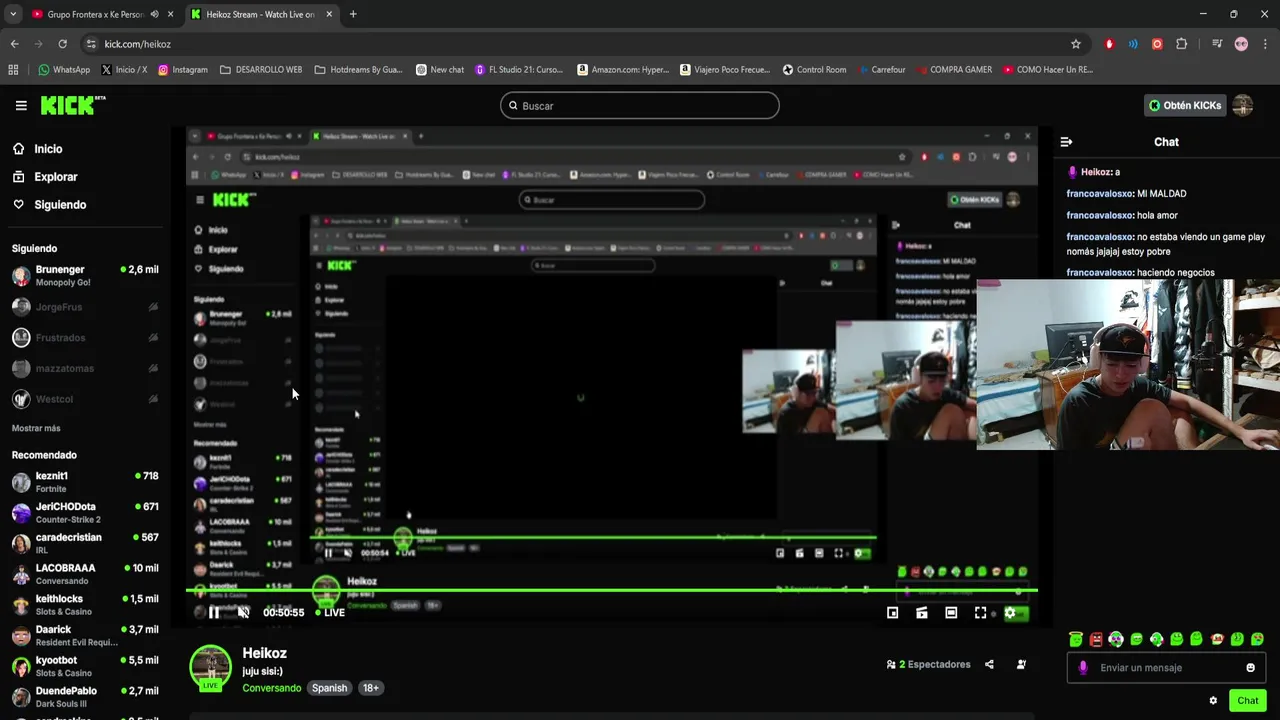
Task: Bookmark this page with the star
Action: click(1076, 44)
